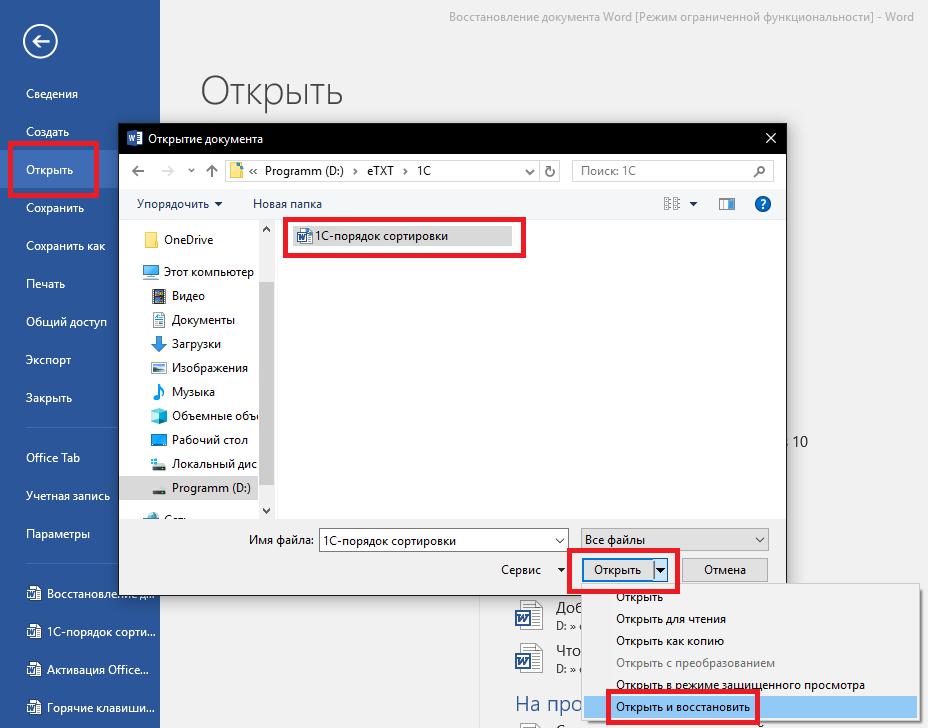Choose Открыть и восстановить option

click(669, 707)
